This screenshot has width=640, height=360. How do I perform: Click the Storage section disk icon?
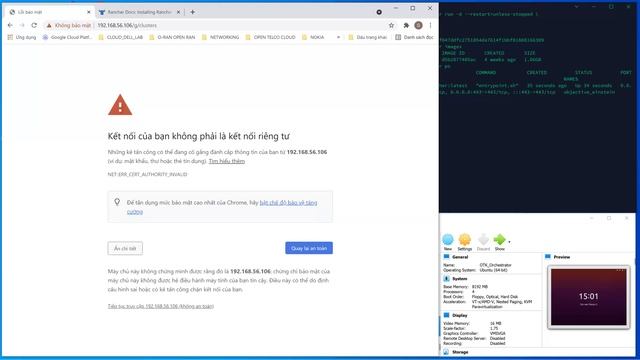446,352
